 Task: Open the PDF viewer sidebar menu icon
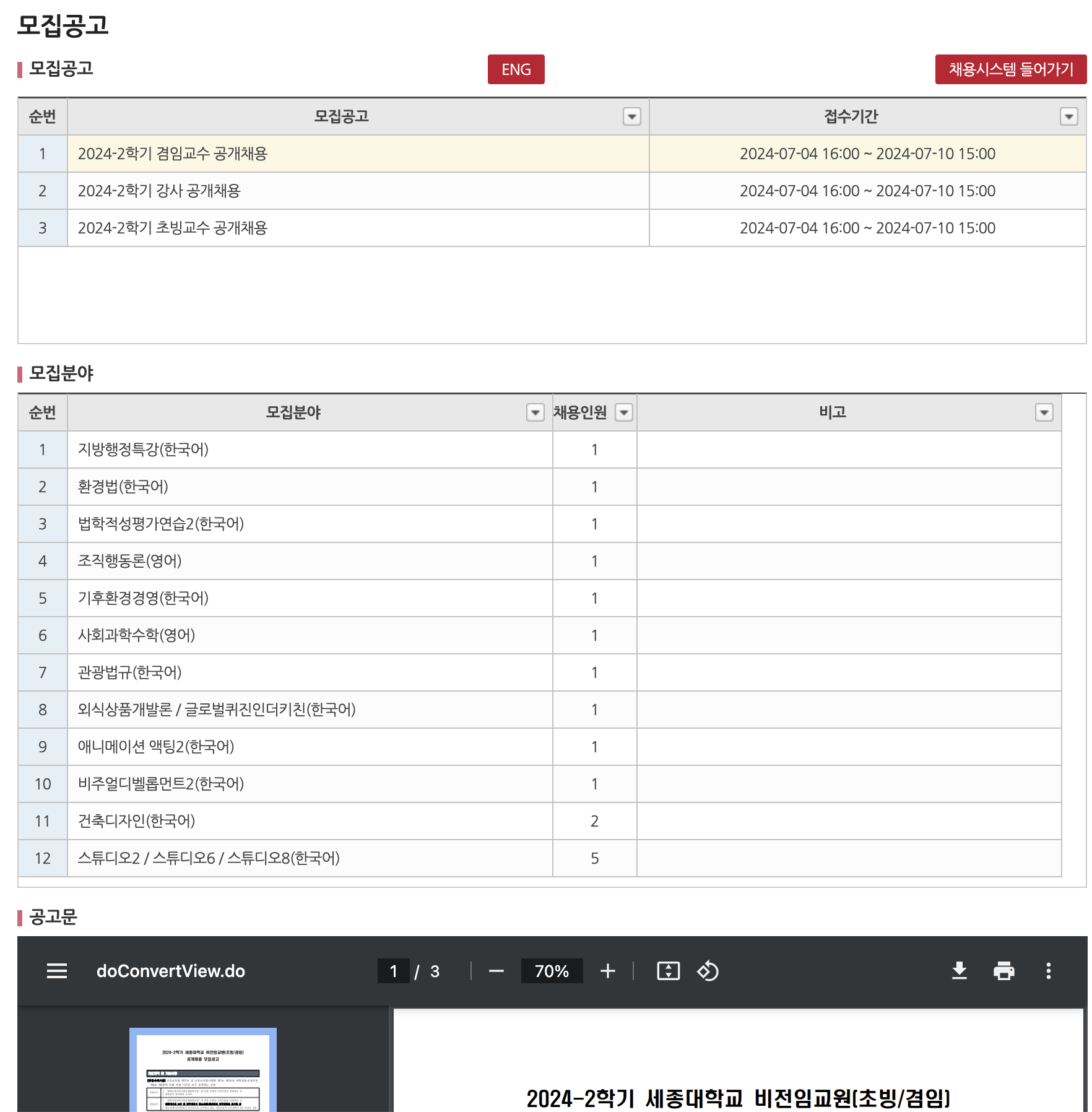(57, 971)
